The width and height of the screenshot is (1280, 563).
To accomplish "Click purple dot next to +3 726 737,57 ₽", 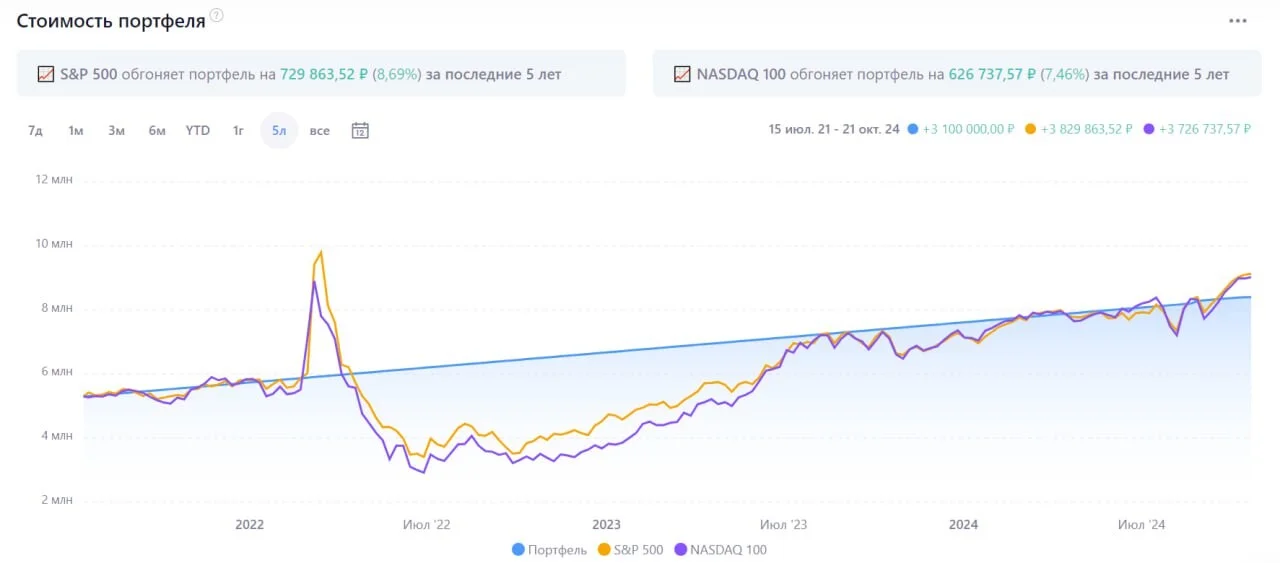I will pyautogui.click(x=1149, y=129).
